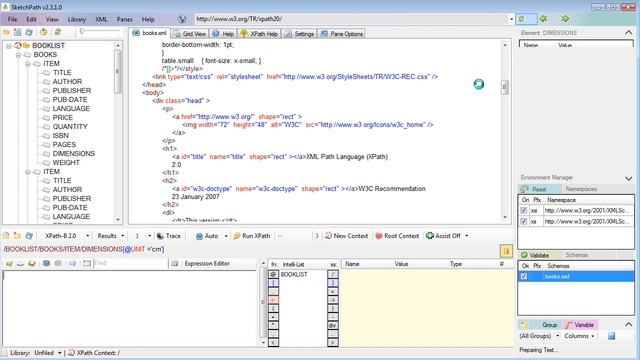Open the Assist Off dropdown arrow

pos(467,236)
